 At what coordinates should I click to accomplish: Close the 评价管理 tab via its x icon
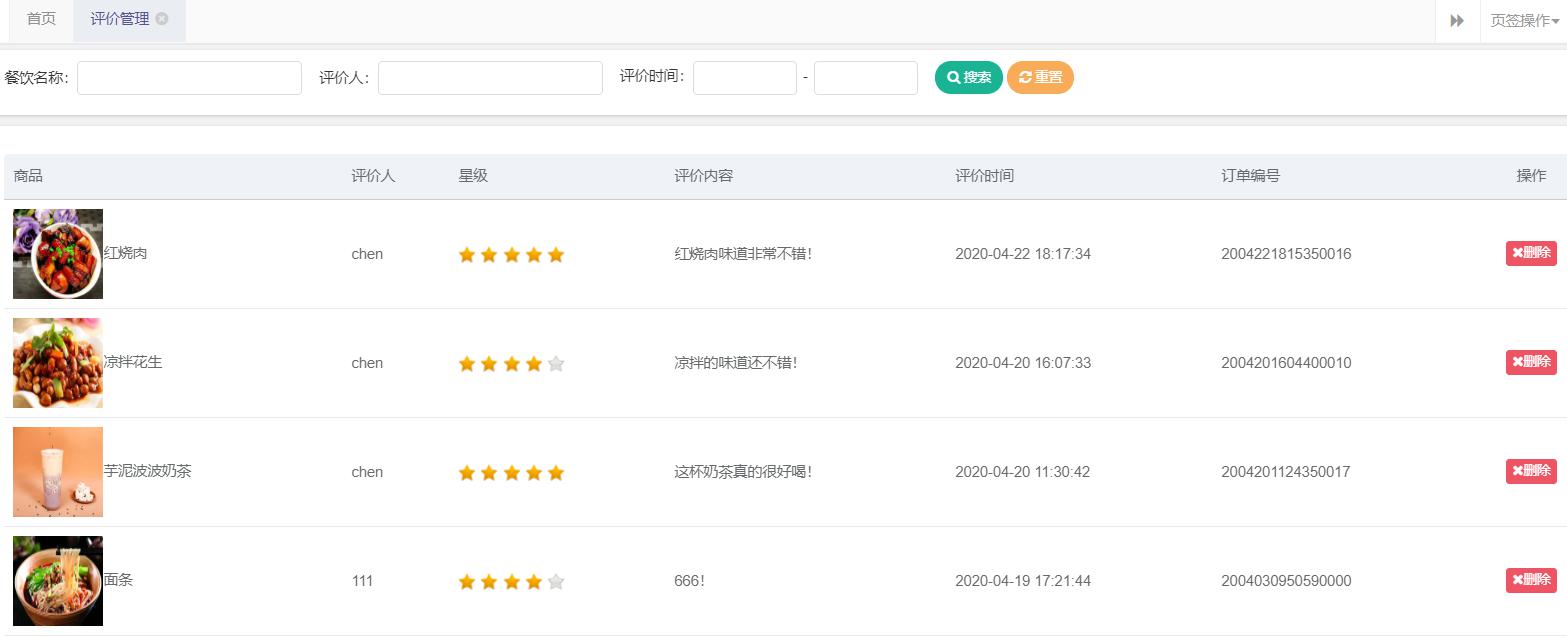(162, 19)
